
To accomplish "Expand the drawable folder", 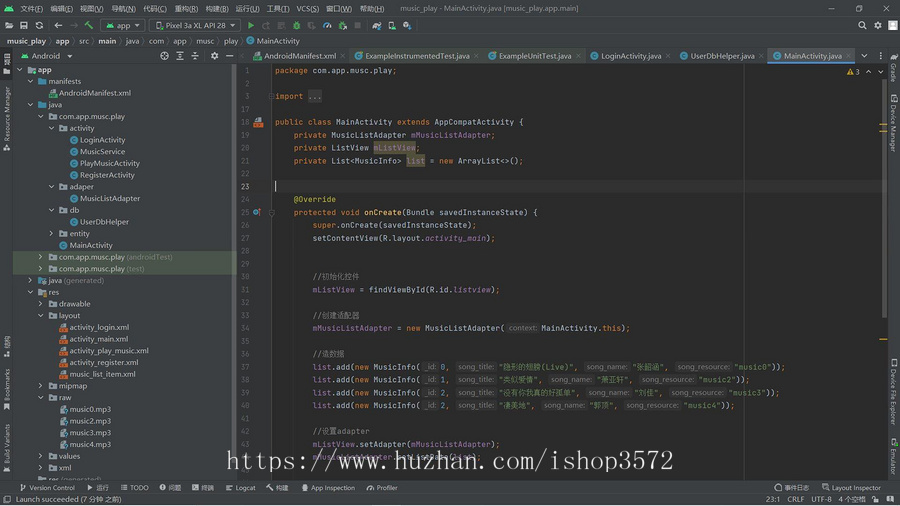I will 41,303.
